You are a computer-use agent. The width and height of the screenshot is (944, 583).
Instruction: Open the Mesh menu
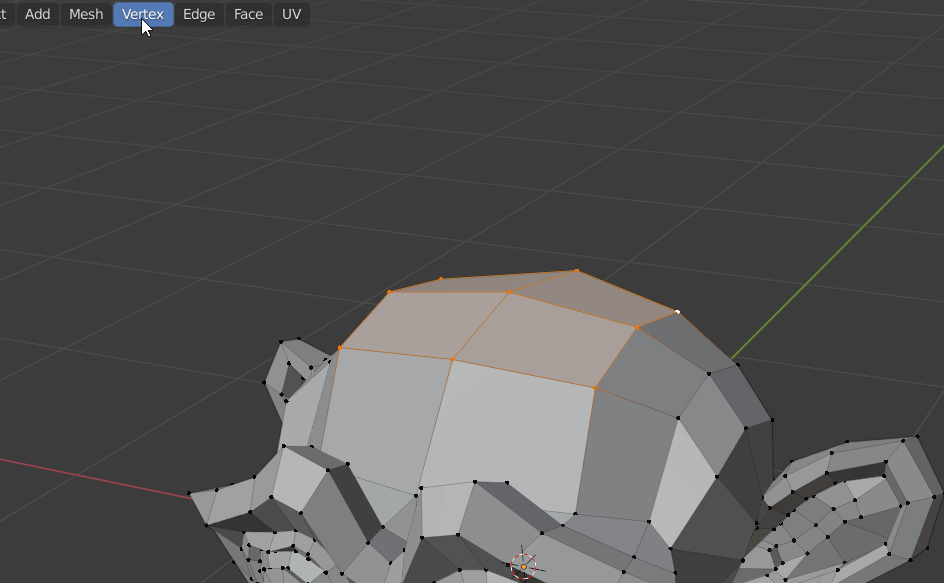point(86,14)
